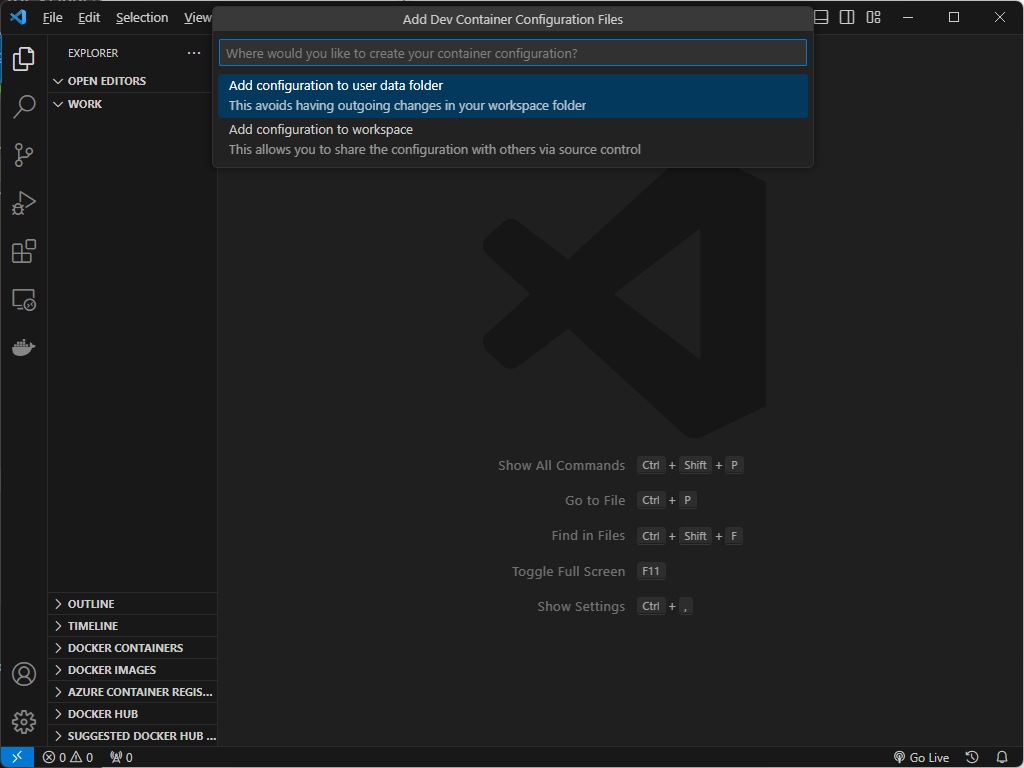Maximize the VS Code window

tap(954, 18)
